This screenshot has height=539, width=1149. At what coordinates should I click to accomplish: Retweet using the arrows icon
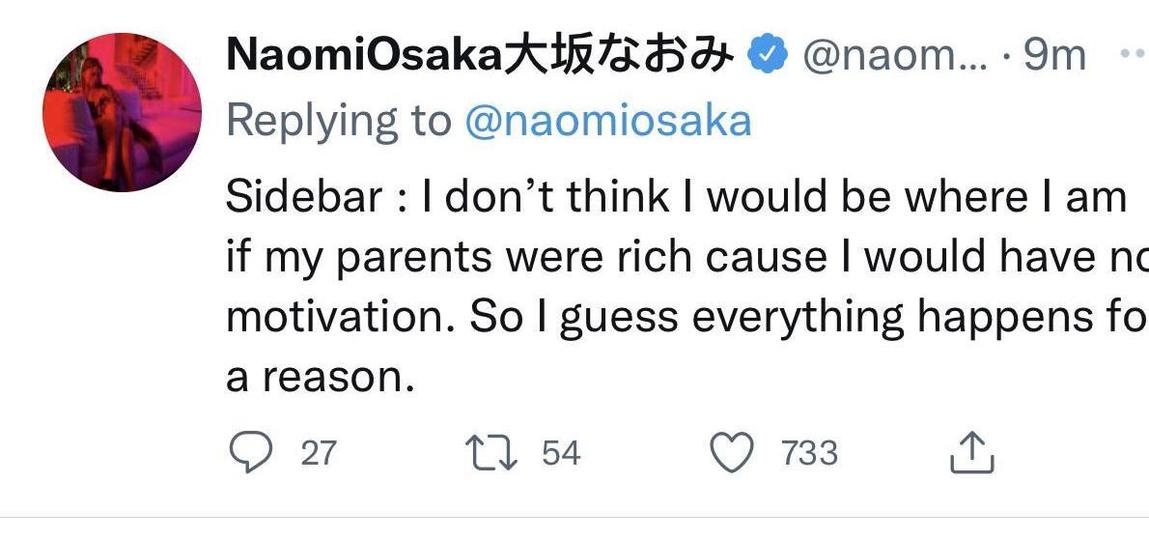[491, 454]
